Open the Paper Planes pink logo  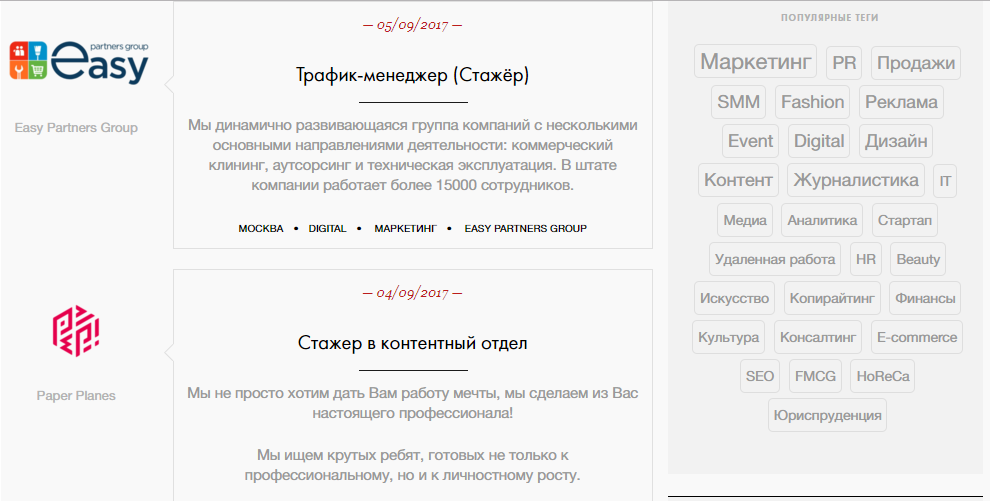pyautogui.click(x=76, y=331)
